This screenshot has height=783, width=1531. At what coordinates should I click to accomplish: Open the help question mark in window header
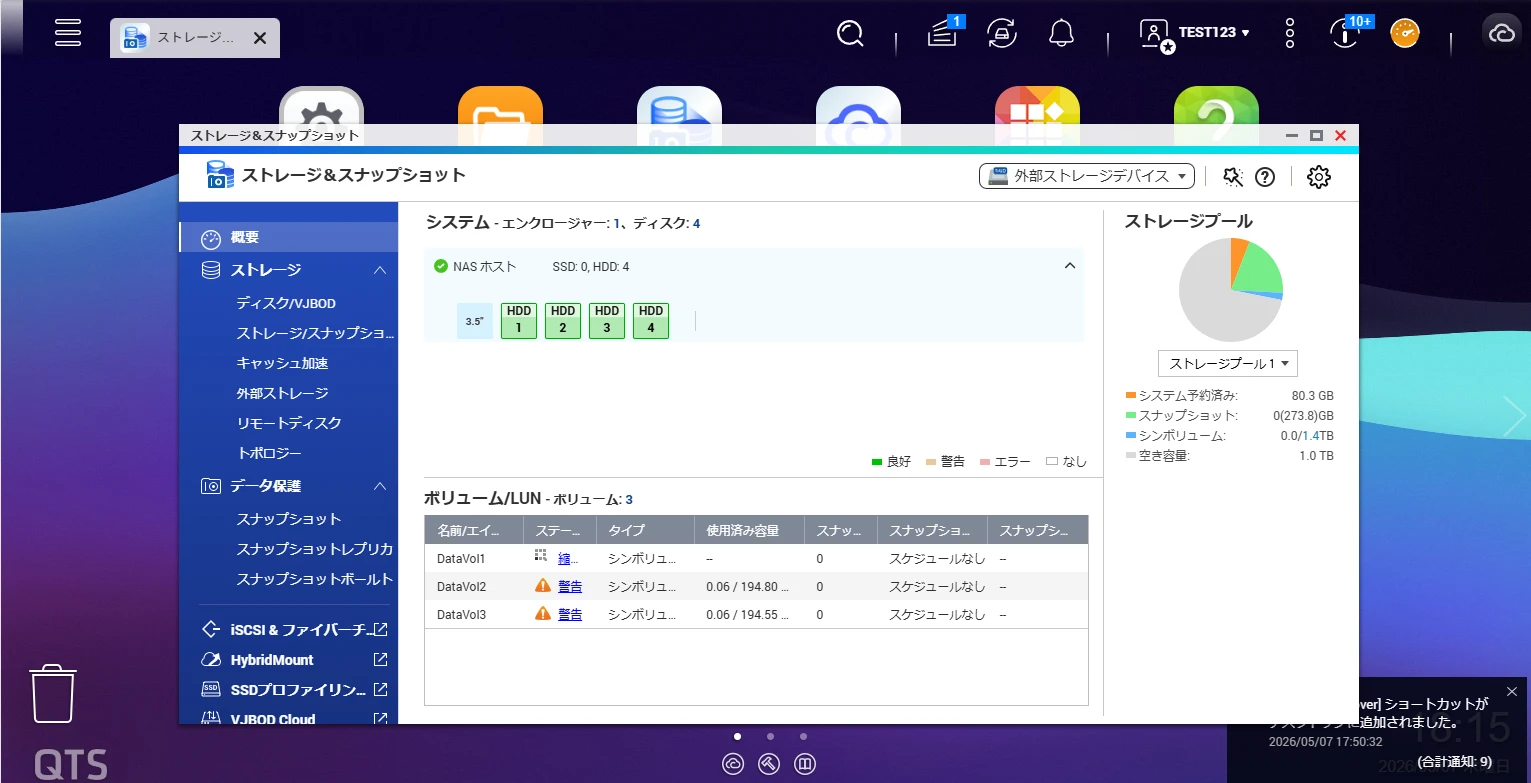1265,177
